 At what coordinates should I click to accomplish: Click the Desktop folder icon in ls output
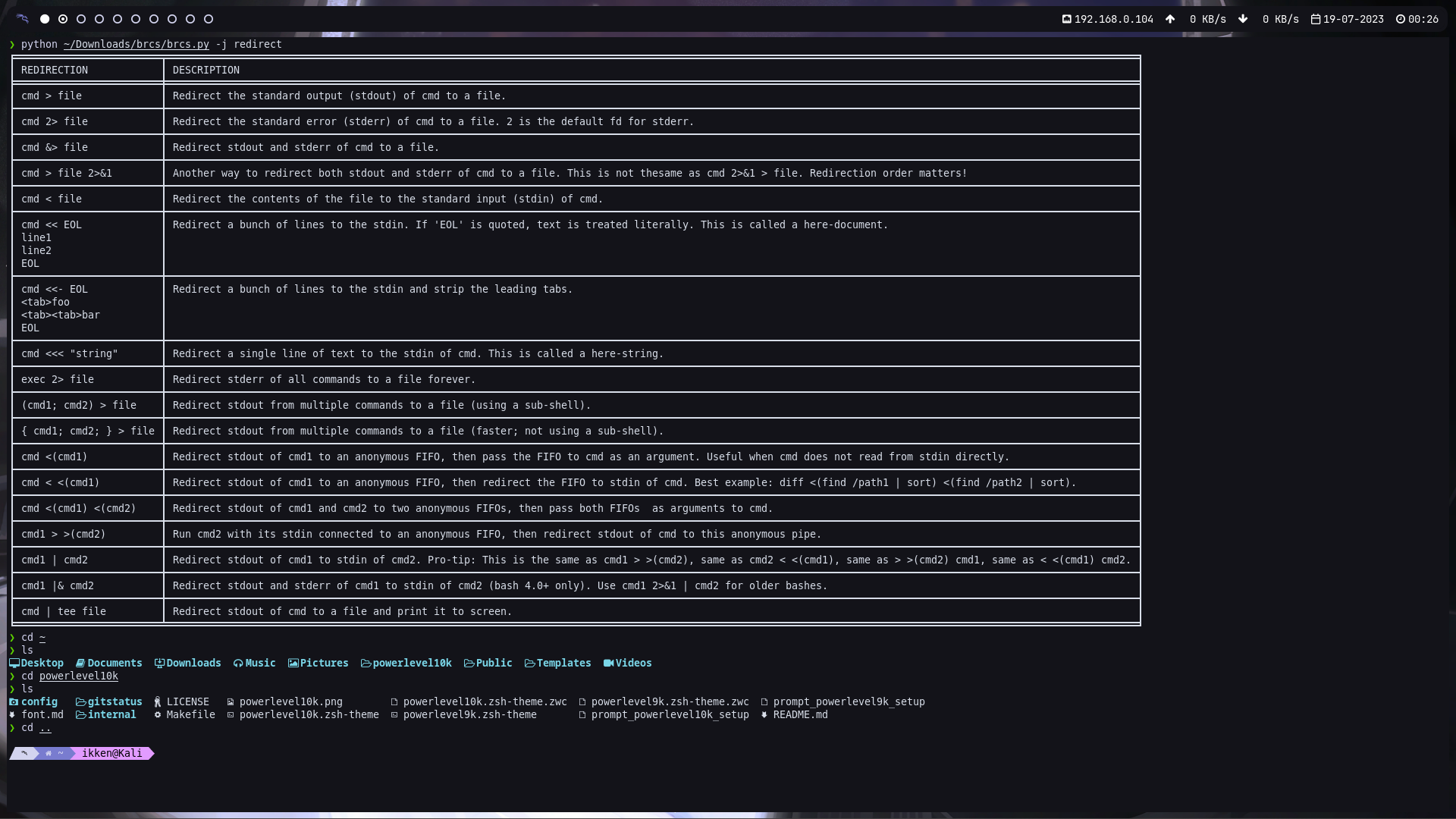(14, 663)
